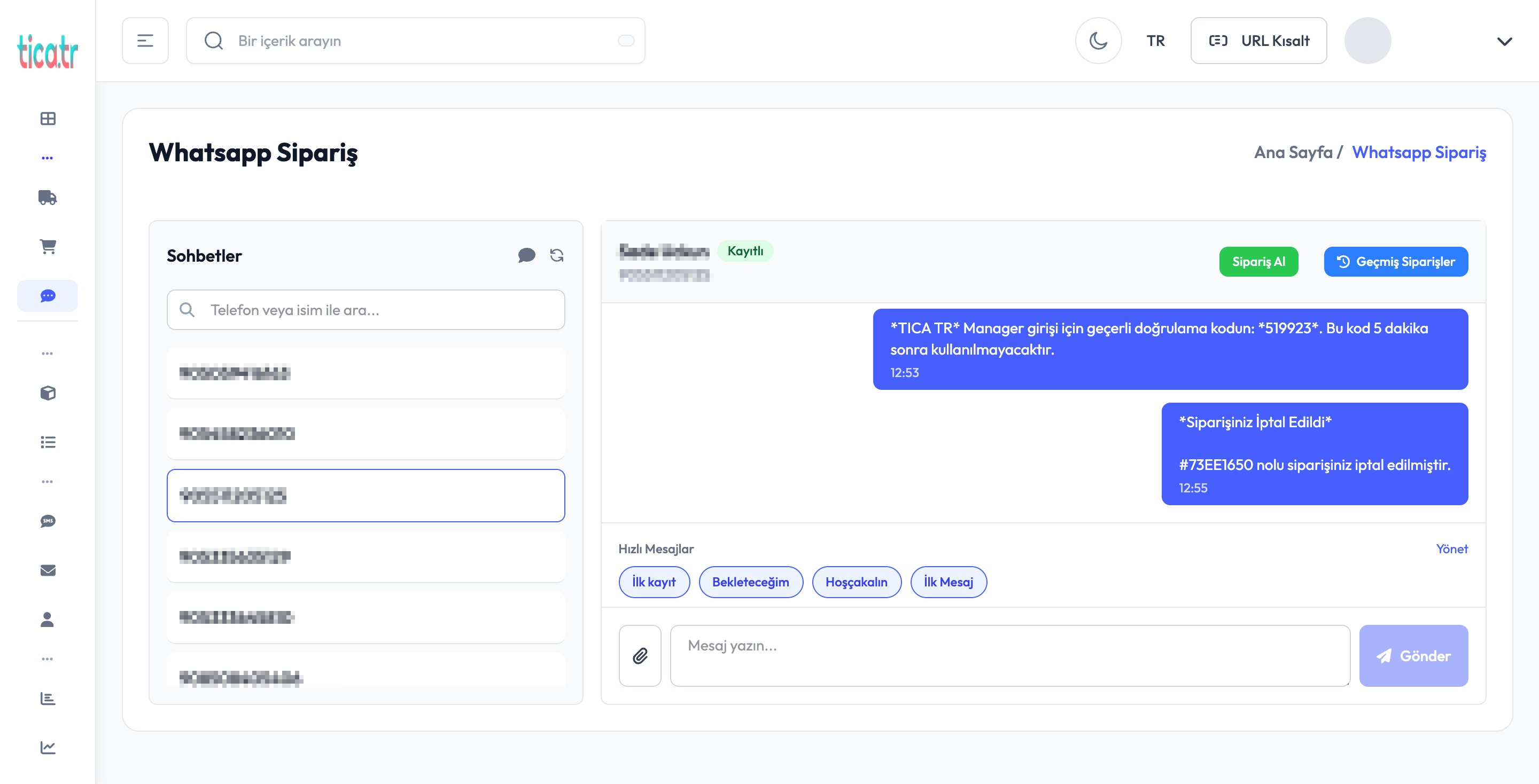
Task: Open the shipping section via truck icon
Action: click(x=47, y=198)
